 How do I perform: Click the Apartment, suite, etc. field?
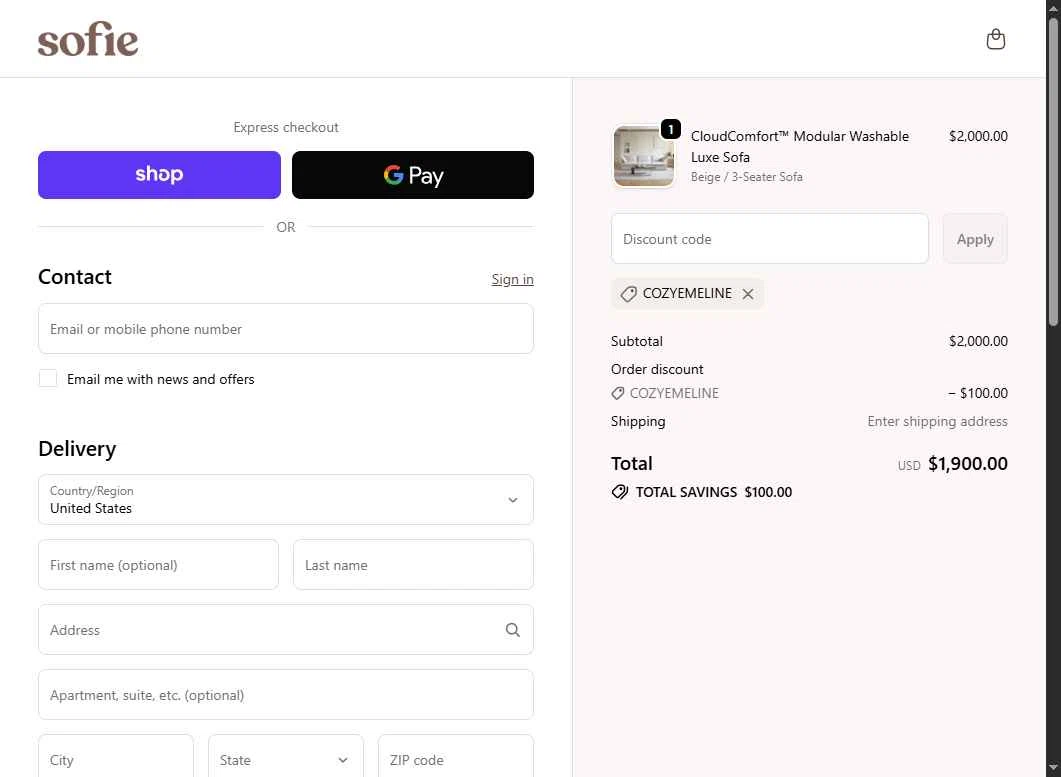coord(286,694)
